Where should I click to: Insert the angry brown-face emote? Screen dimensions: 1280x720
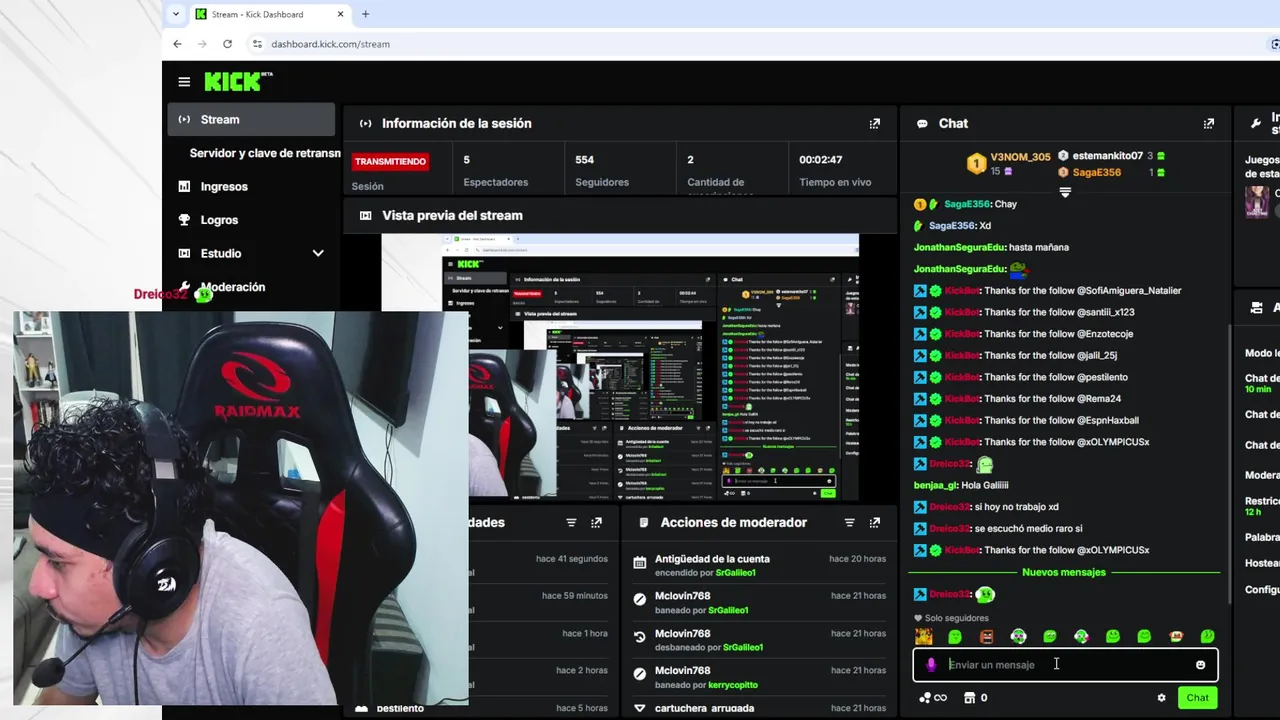987,637
